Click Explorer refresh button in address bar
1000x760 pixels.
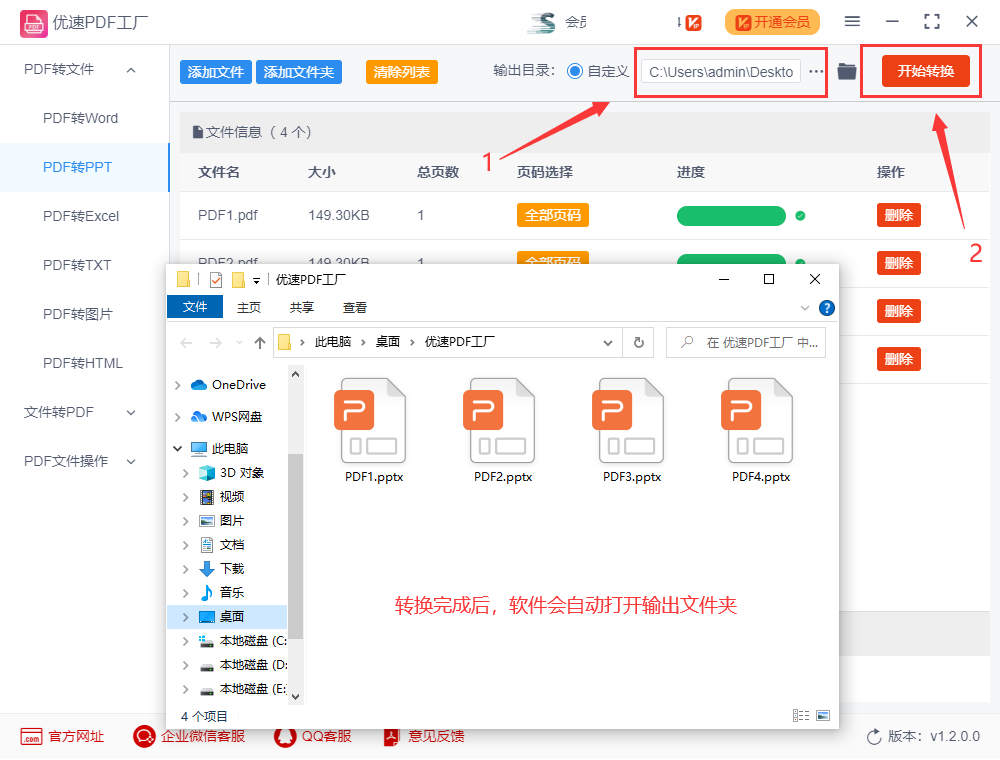tap(638, 342)
